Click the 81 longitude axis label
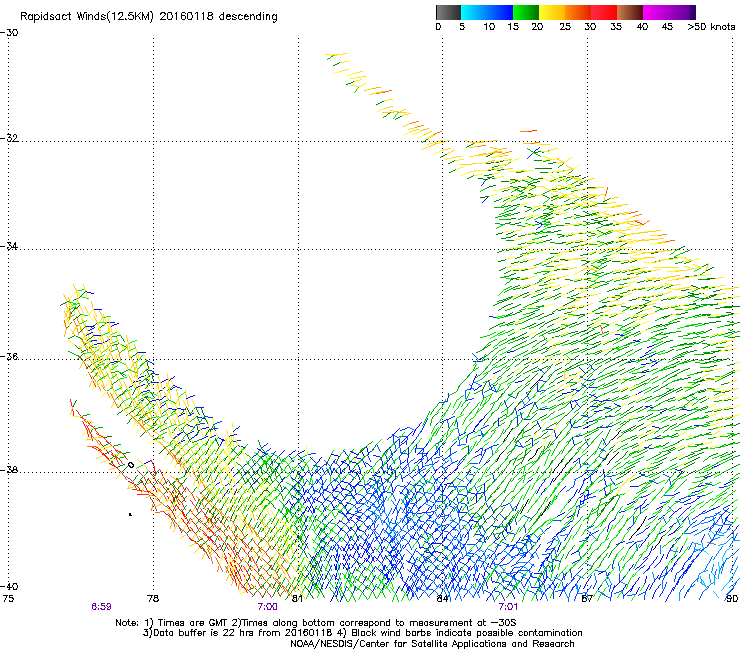The width and height of the screenshot is (740, 650). pyautogui.click(x=297, y=599)
